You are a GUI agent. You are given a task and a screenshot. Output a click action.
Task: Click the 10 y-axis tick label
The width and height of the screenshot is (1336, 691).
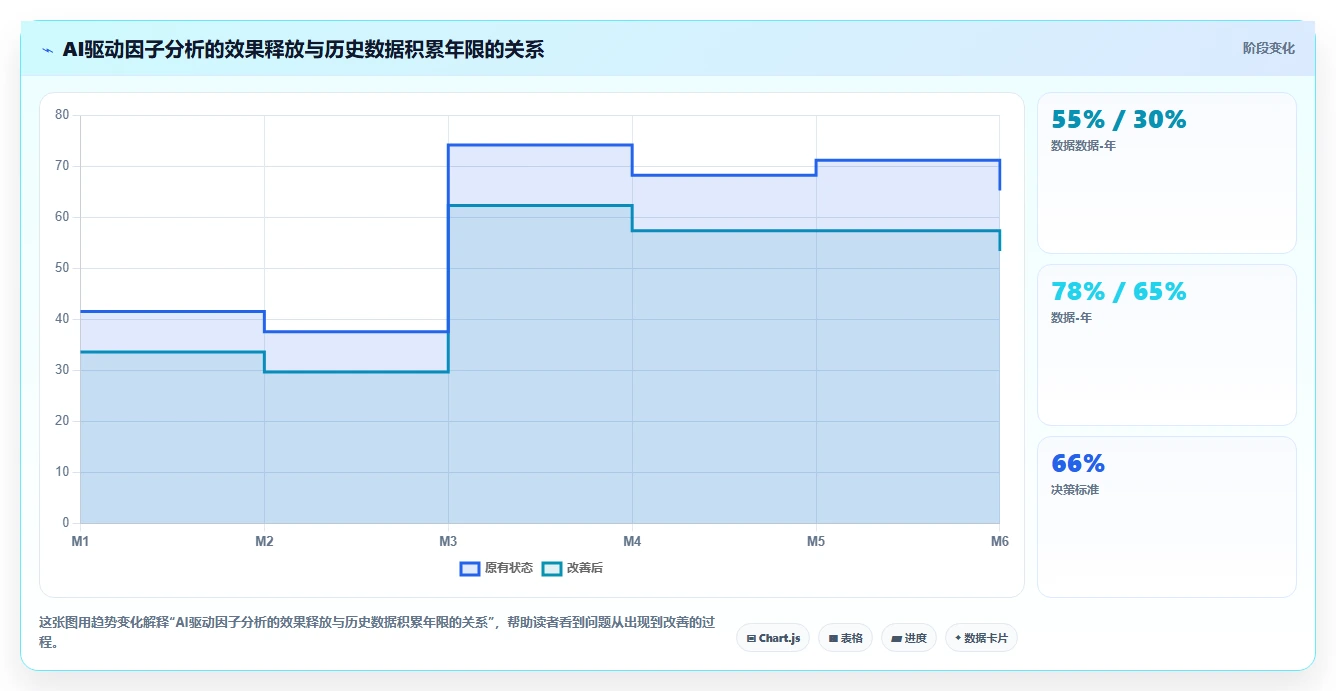pos(62,472)
